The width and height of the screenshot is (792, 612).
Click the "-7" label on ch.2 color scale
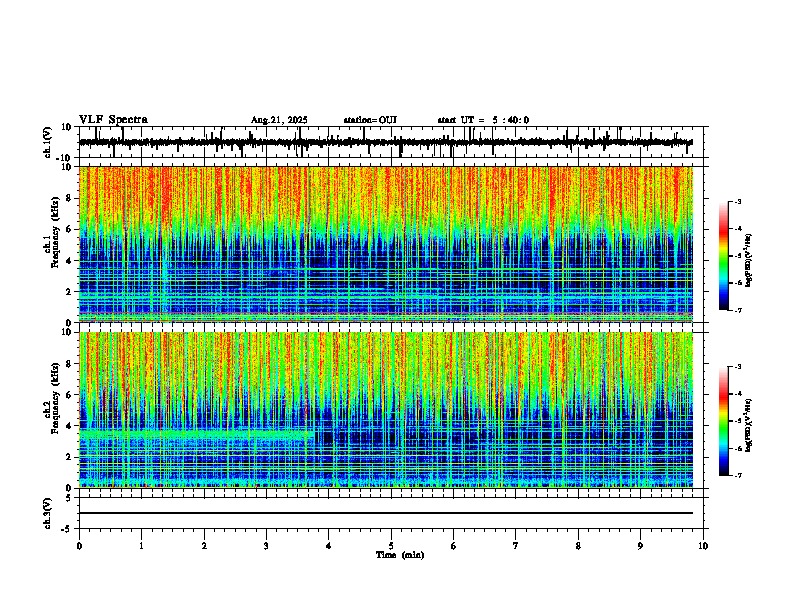click(x=737, y=475)
